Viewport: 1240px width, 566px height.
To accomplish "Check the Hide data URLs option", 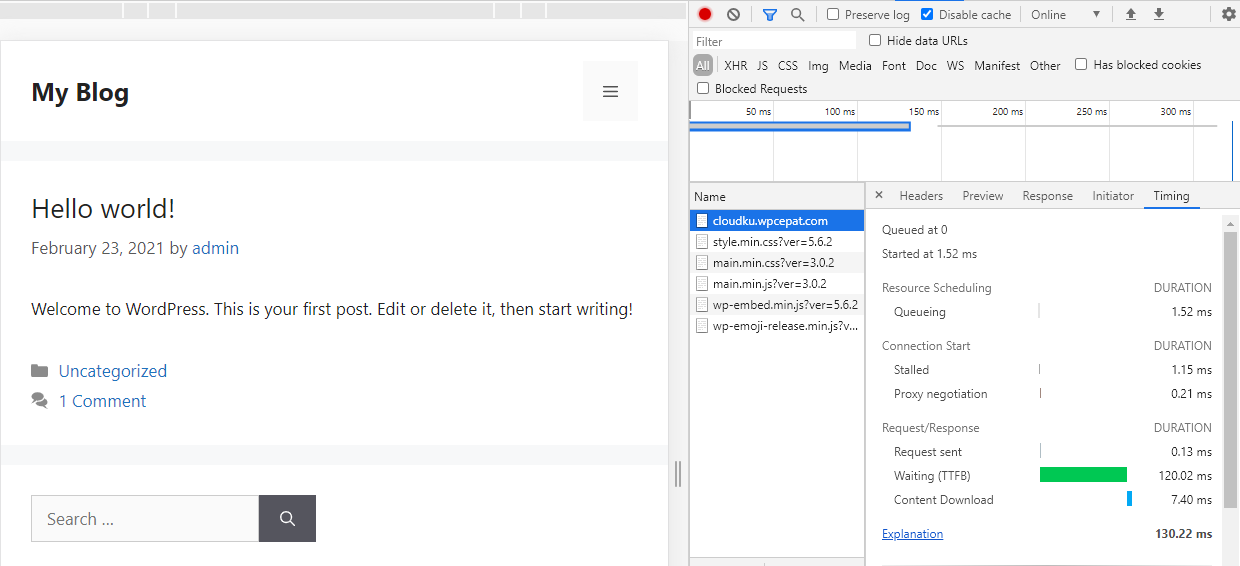I will pyautogui.click(x=875, y=41).
